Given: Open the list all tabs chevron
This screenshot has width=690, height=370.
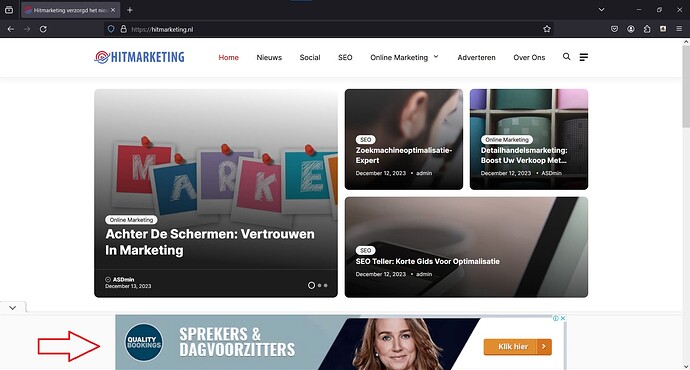Looking at the screenshot, I should (x=602, y=10).
